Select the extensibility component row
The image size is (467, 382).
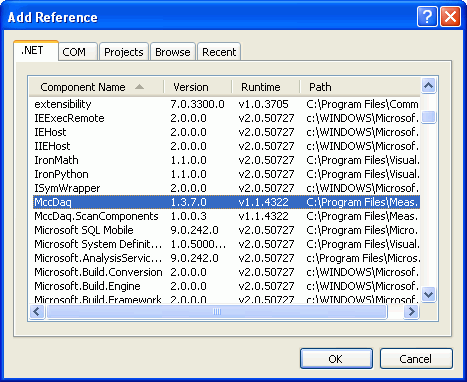226,104
